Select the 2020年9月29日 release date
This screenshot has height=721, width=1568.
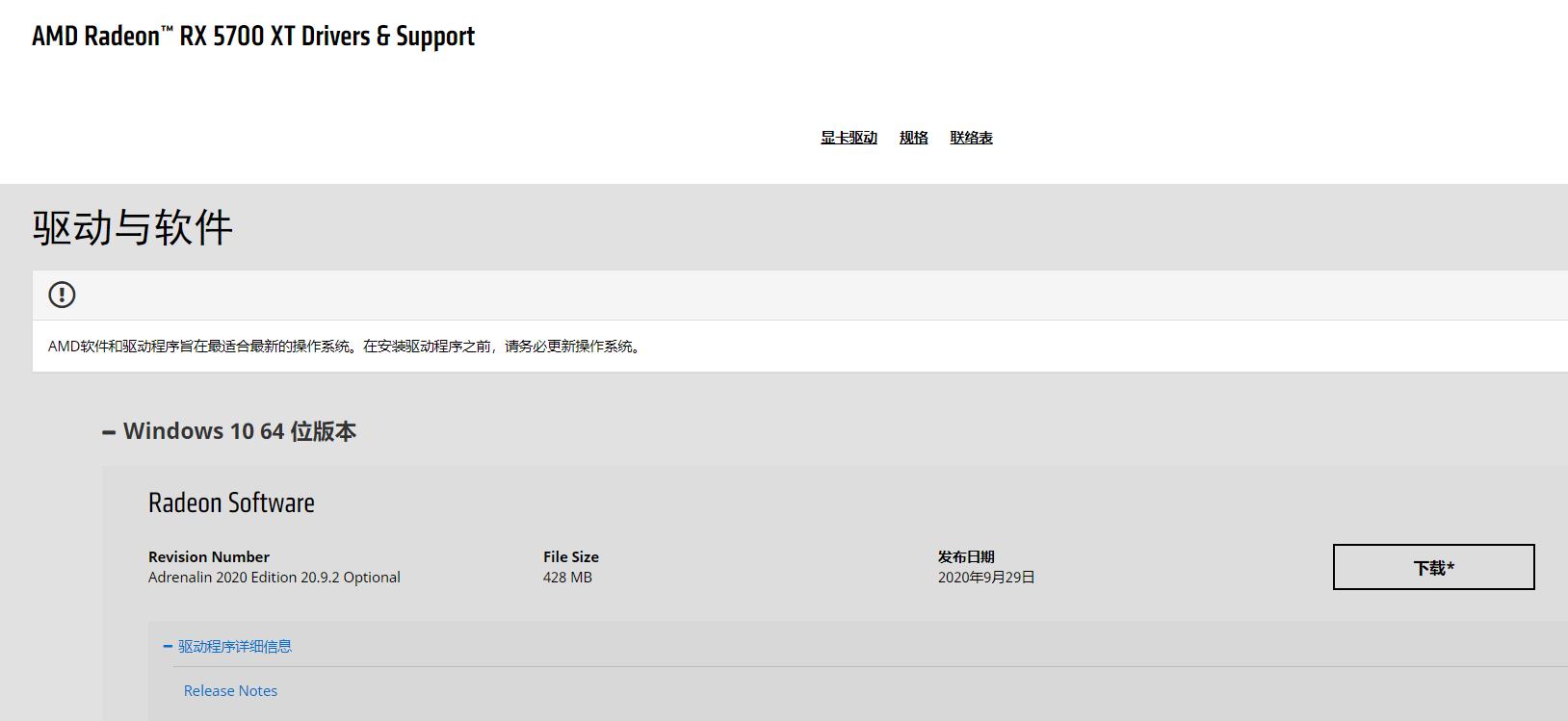coord(986,578)
